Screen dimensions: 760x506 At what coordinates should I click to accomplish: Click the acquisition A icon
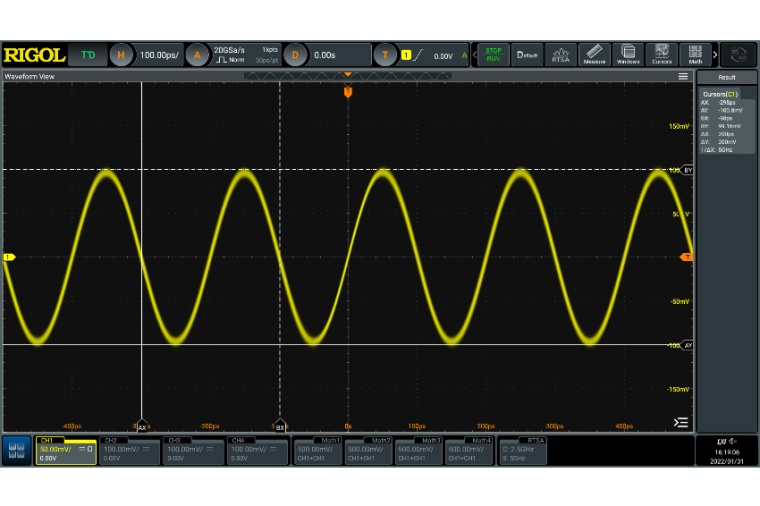coord(197,55)
